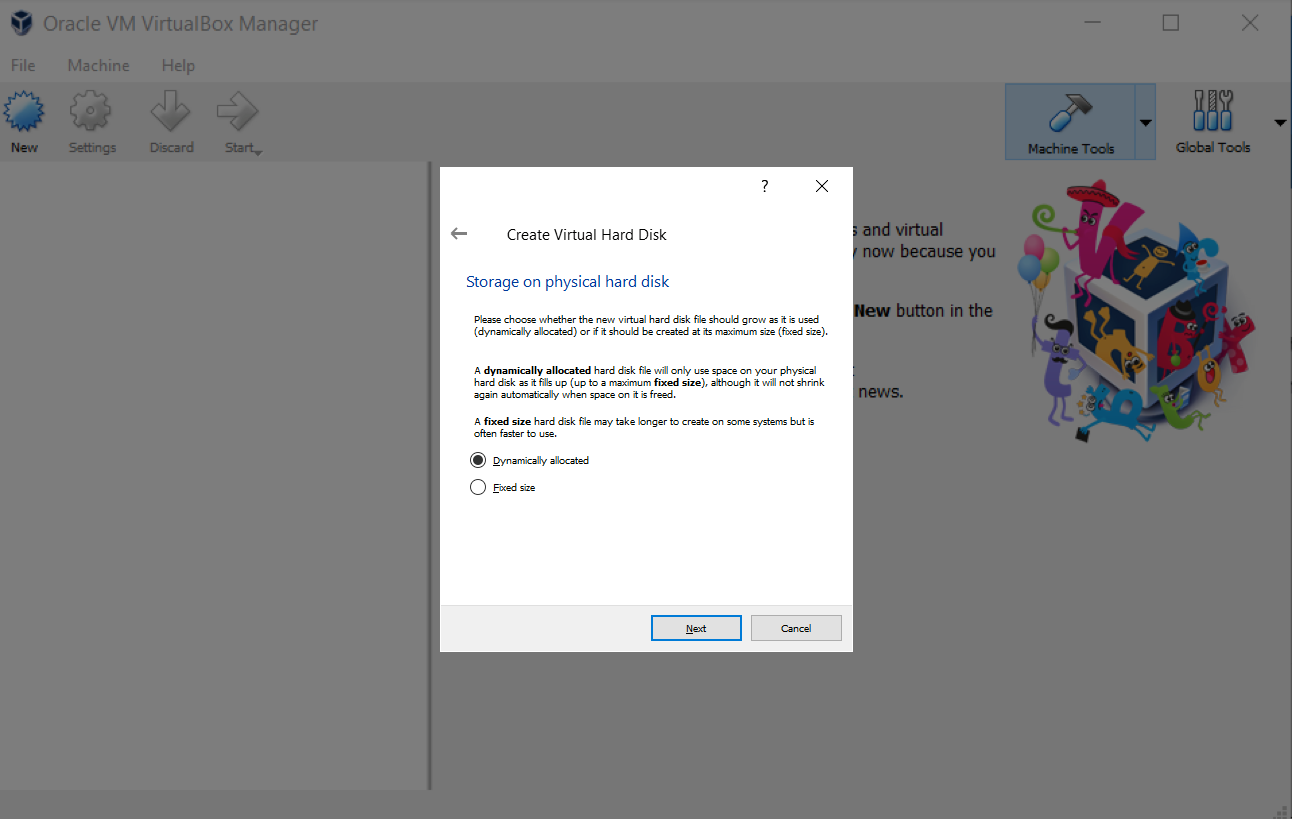Click the New machine toolbar icon
The height and width of the screenshot is (819, 1292).
tap(24, 112)
